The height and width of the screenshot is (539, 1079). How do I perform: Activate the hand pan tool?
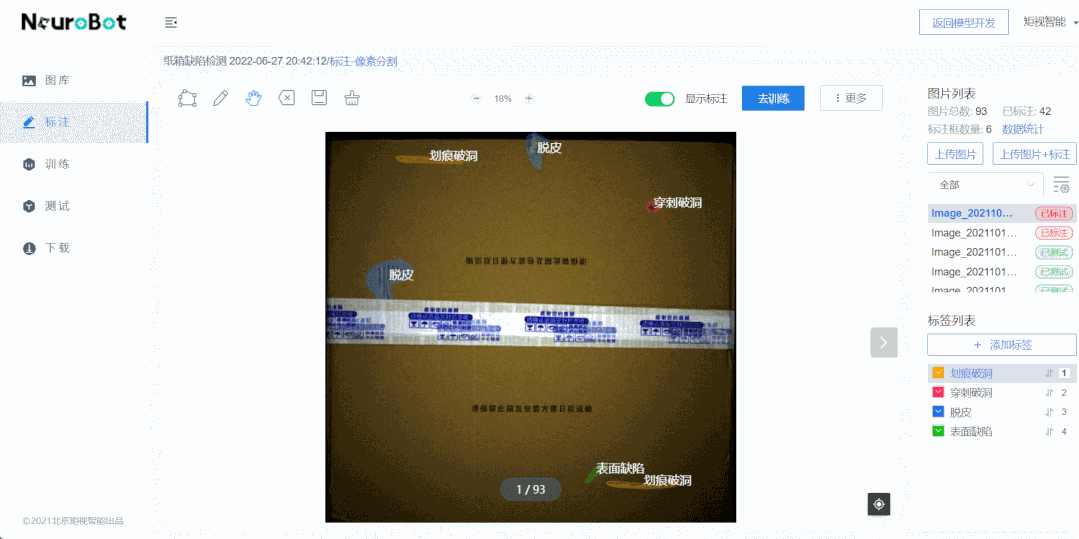click(x=253, y=98)
